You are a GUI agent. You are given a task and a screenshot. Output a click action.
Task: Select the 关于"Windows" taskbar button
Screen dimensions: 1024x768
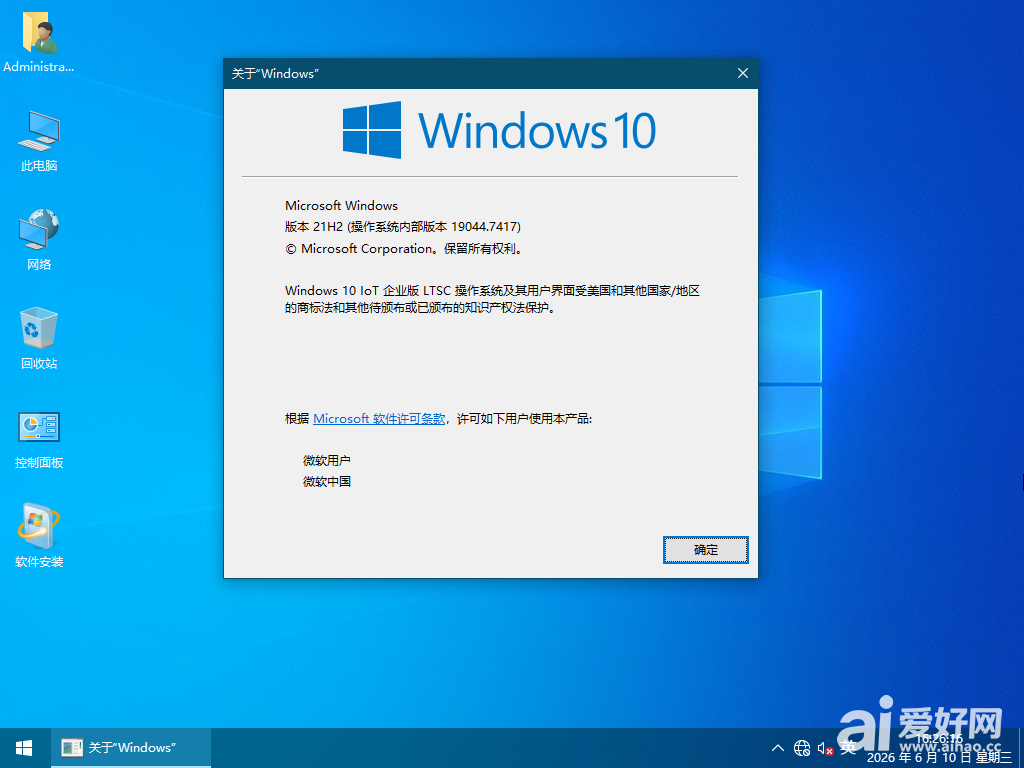pyautogui.click(x=131, y=748)
